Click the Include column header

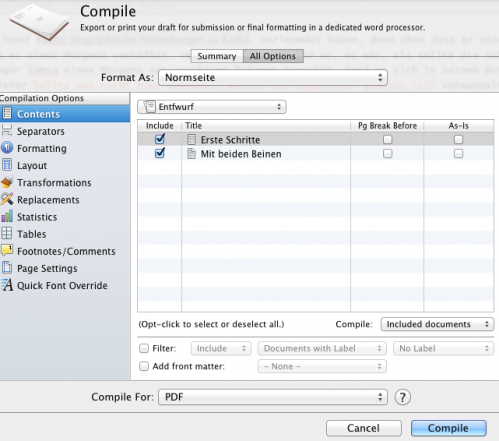pos(160,126)
